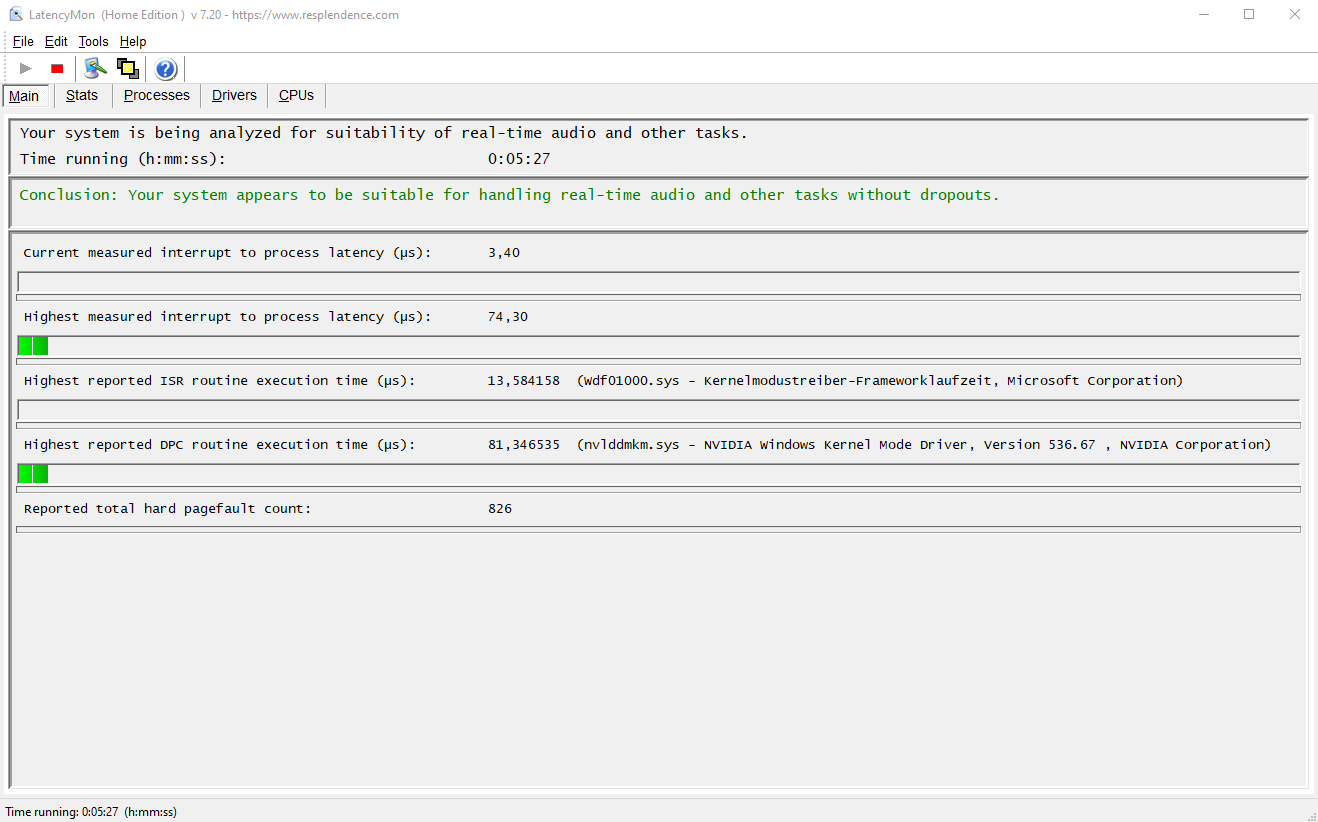This screenshot has width=1318, height=822.
Task: Click the LatencyMon window title text
Action: coord(214,15)
